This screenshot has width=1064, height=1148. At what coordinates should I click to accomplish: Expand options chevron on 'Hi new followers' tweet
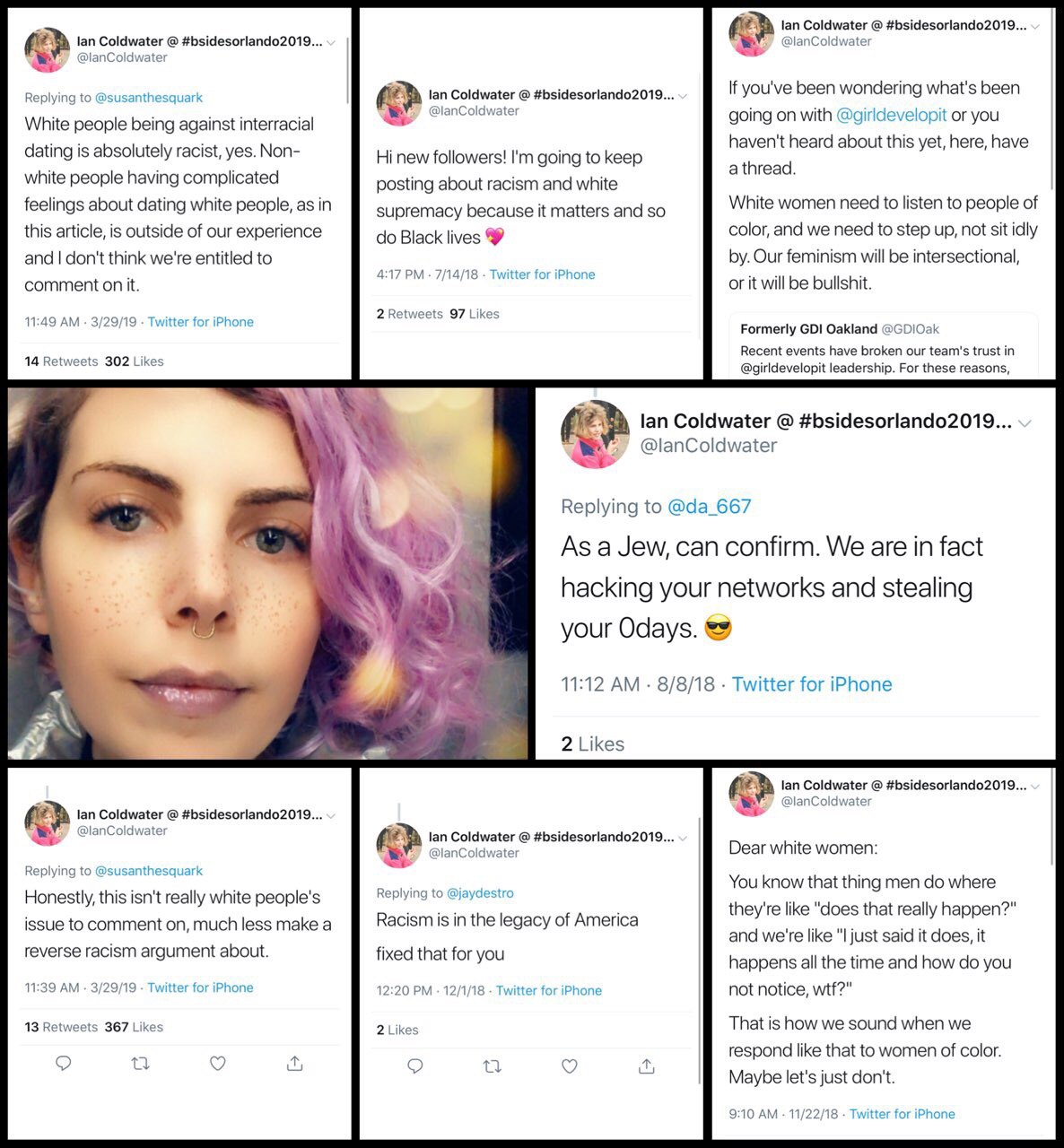[682, 96]
